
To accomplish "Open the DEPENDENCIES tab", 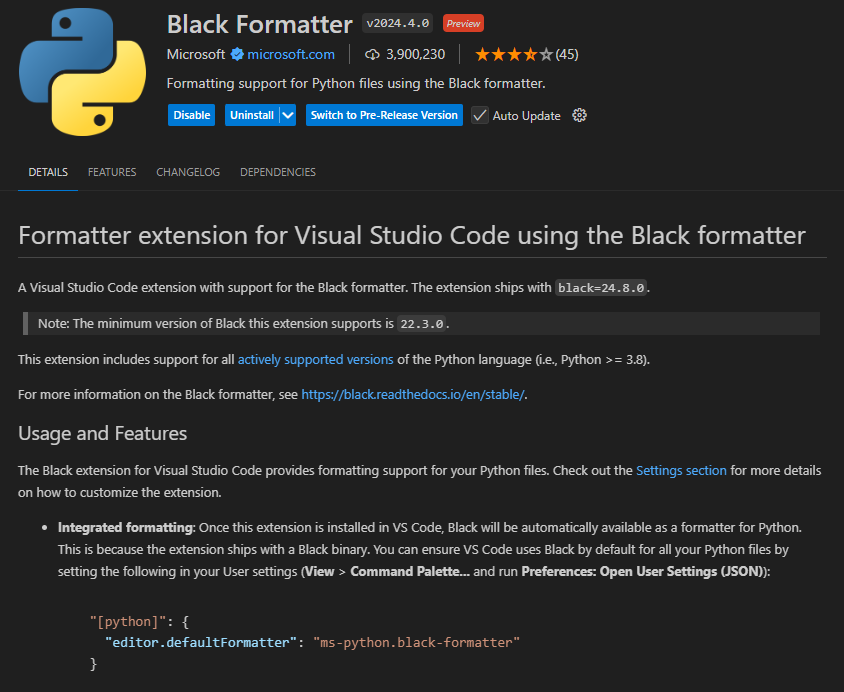I will pyautogui.click(x=278, y=172).
